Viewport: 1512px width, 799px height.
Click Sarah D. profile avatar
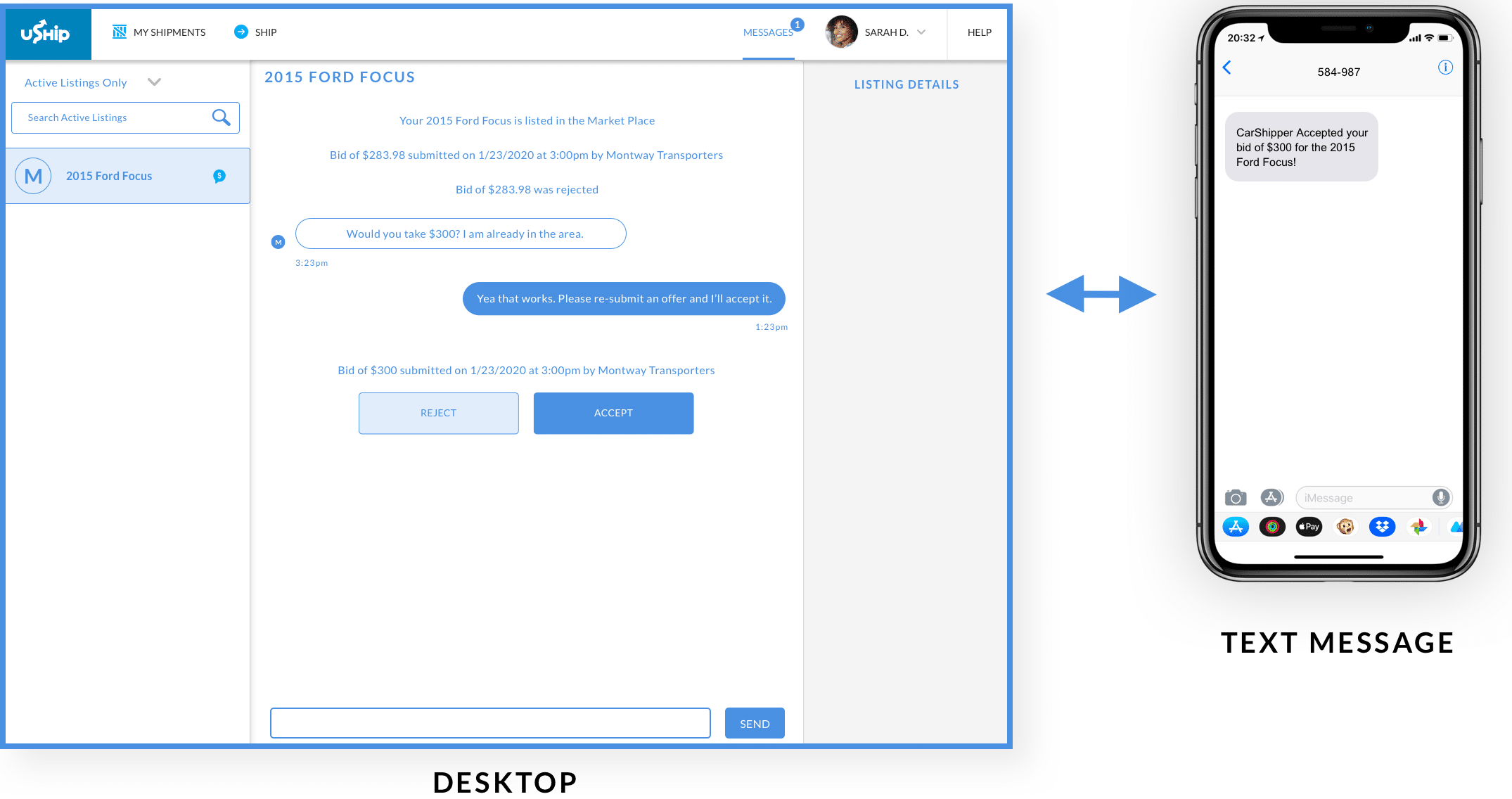click(x=841, y=32)
